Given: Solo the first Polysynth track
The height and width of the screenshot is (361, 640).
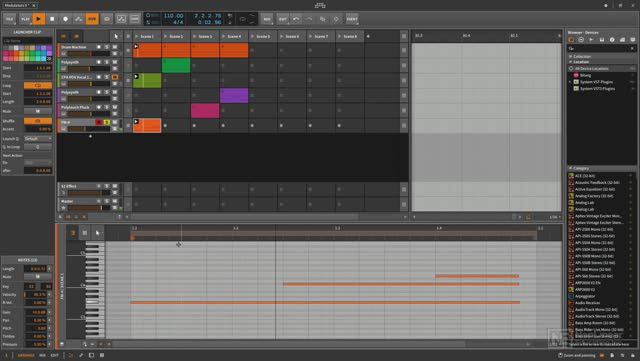Looking at the screenshot, I should 107,62.
